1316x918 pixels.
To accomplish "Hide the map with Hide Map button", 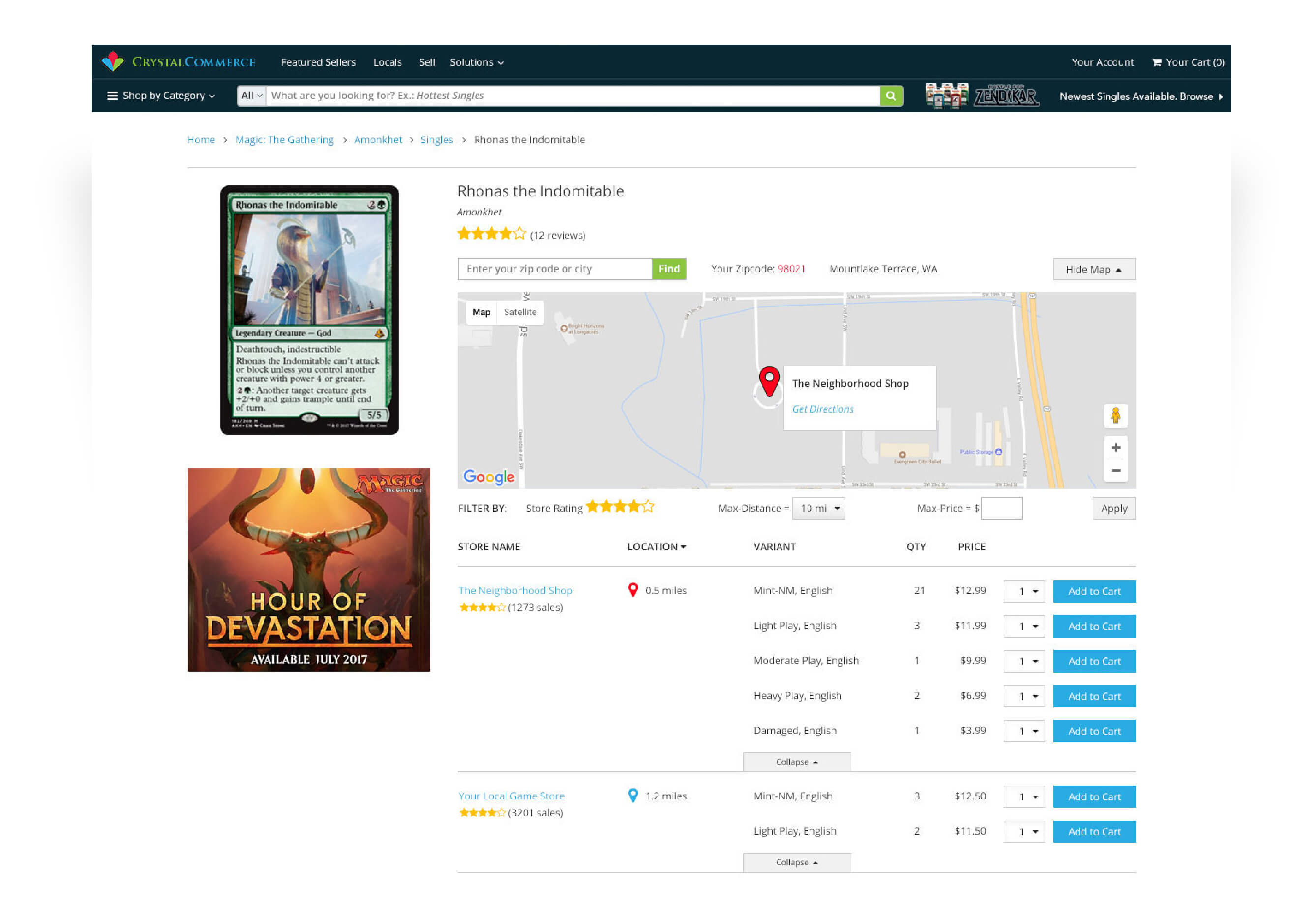I will 1094,269.
